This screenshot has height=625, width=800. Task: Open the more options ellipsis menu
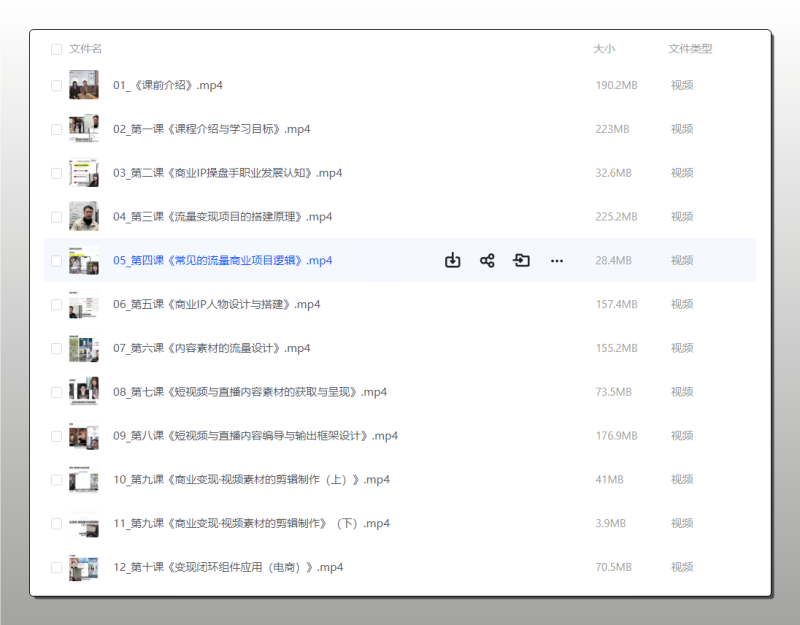point(557,261)
